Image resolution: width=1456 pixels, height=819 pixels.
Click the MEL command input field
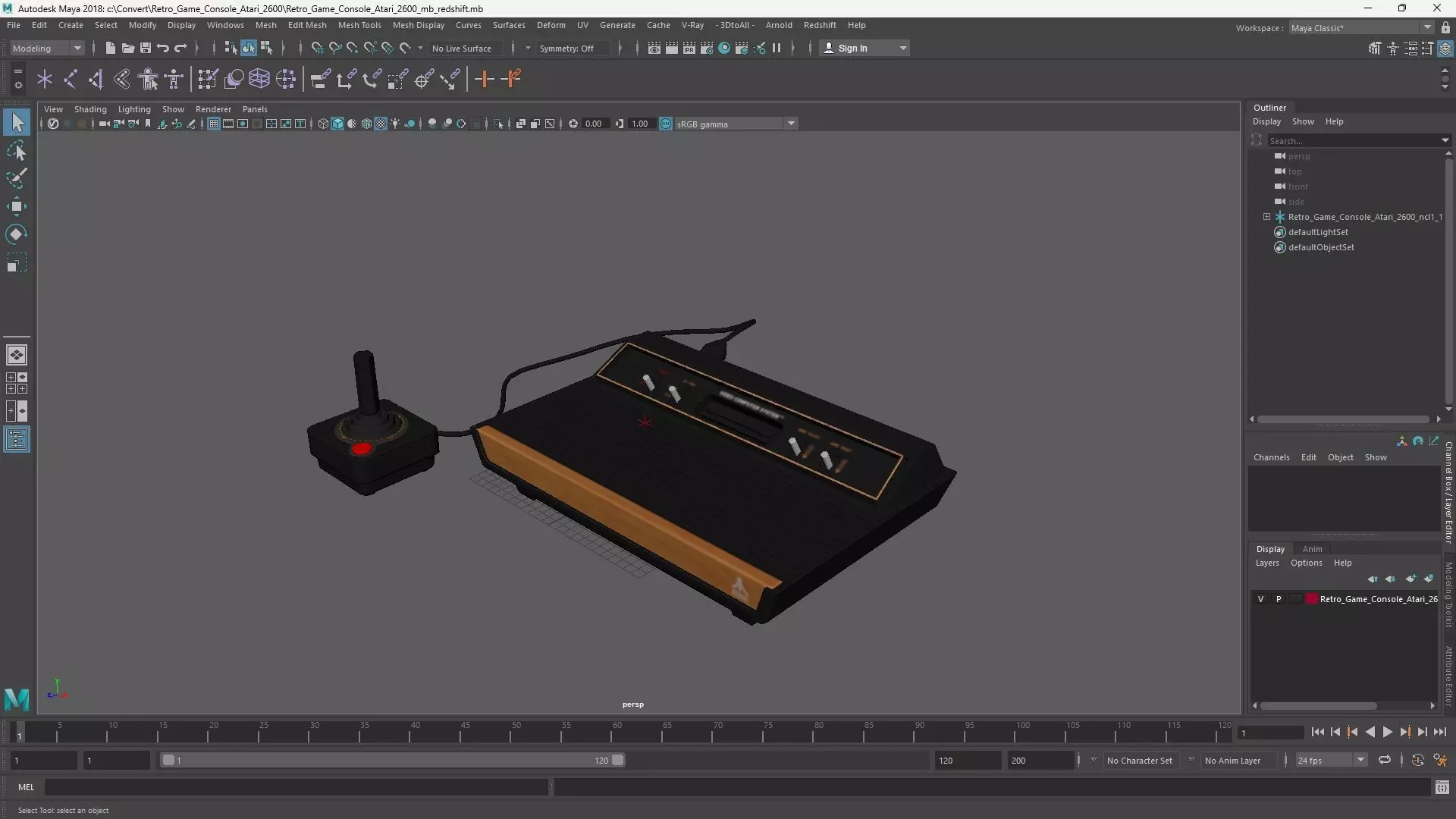coord(296,787)
